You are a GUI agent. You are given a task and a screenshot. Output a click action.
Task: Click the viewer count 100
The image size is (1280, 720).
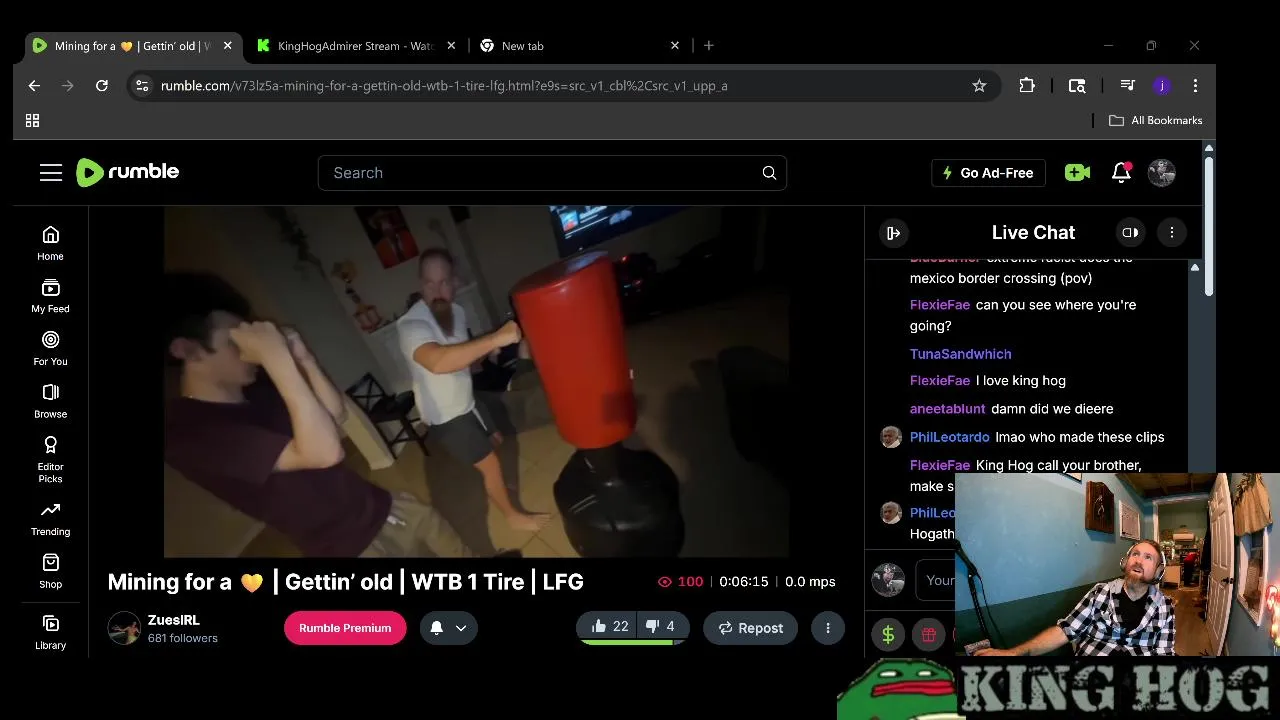tap(681, 582)
